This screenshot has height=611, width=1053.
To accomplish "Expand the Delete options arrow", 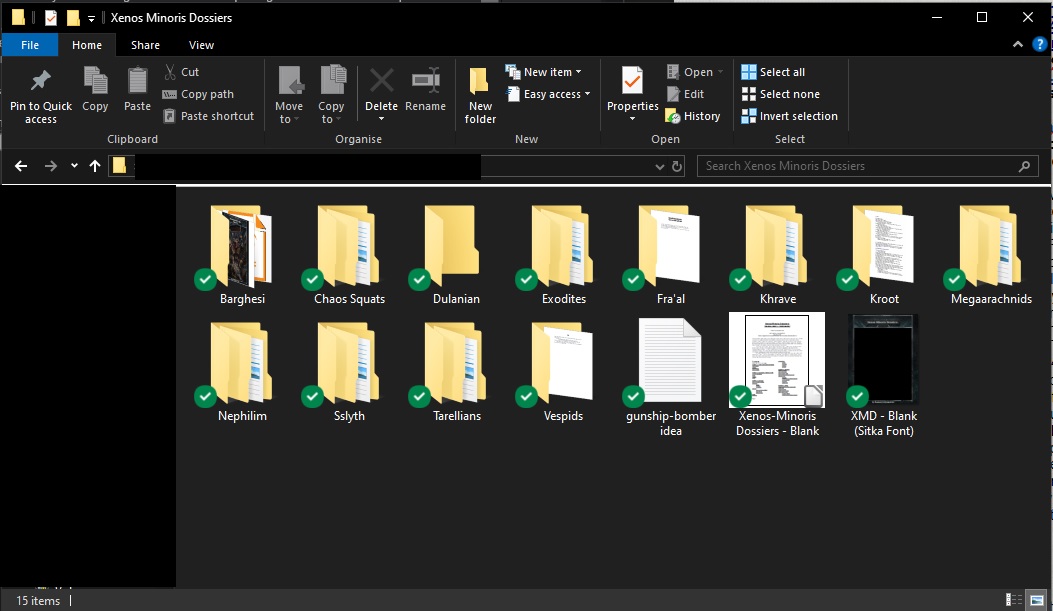I will click(381, 119).
